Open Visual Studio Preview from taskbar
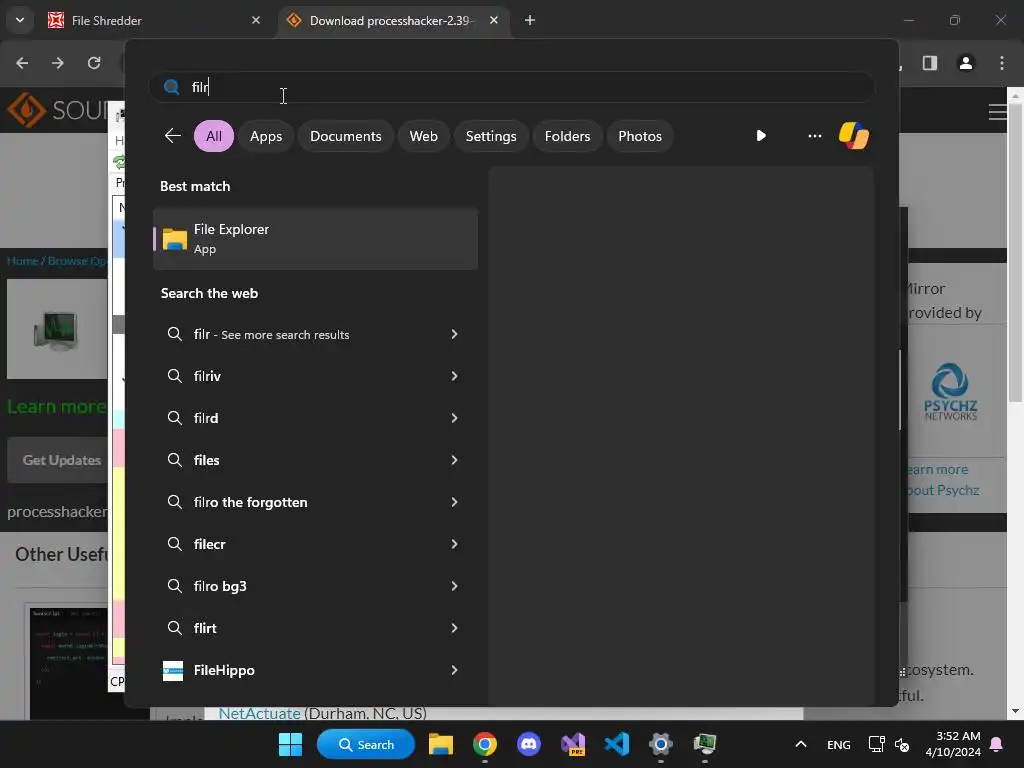This screenshot has width=1024, height=768. pos(573,744)
